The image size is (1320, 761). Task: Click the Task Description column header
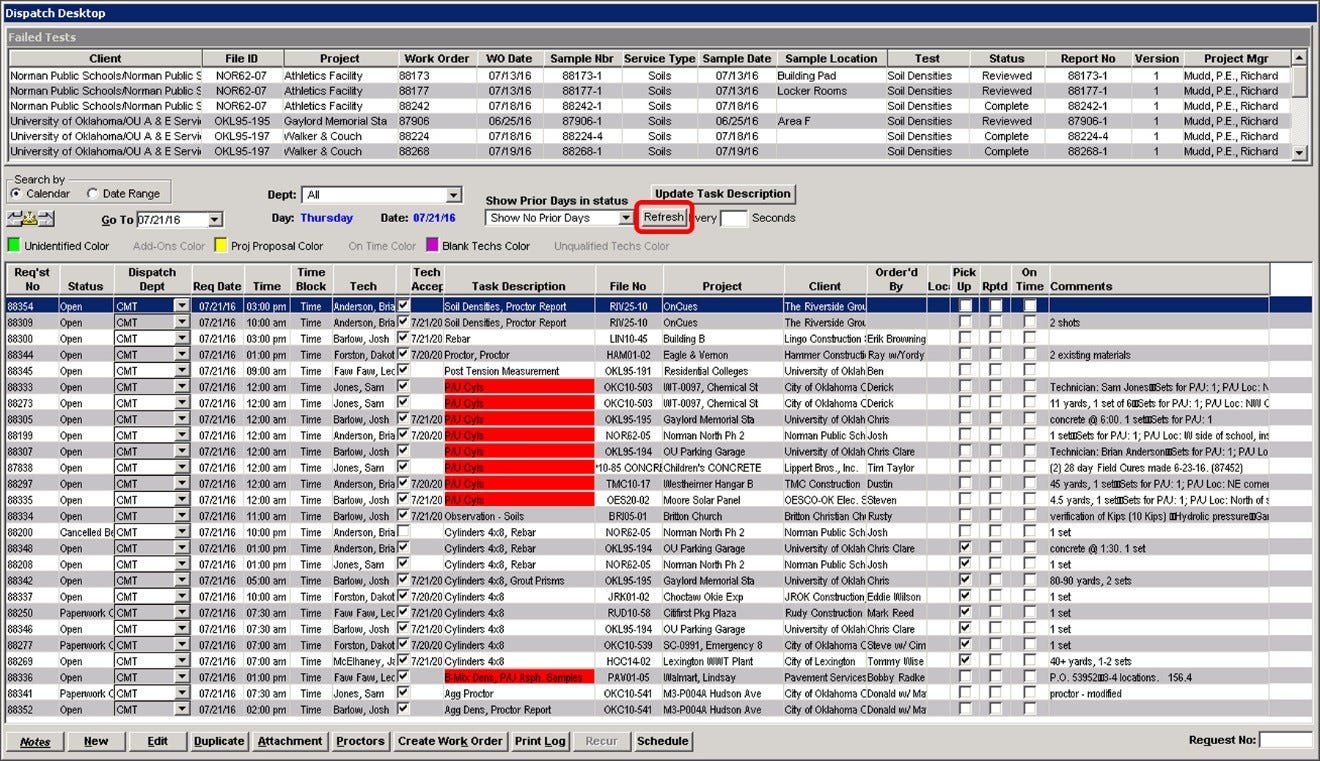click(519, 279)
